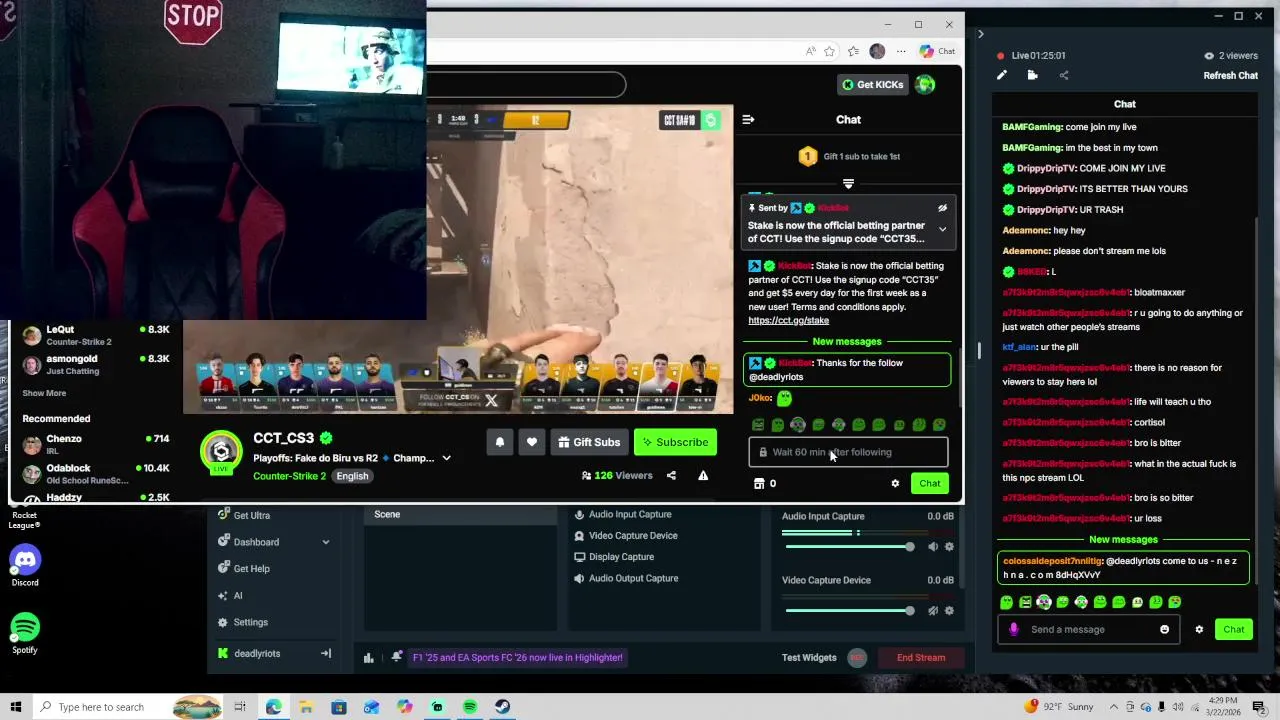Select the Scene item in scenes list
Viewport: 1280px width, 720px height.
click(459, 515)
